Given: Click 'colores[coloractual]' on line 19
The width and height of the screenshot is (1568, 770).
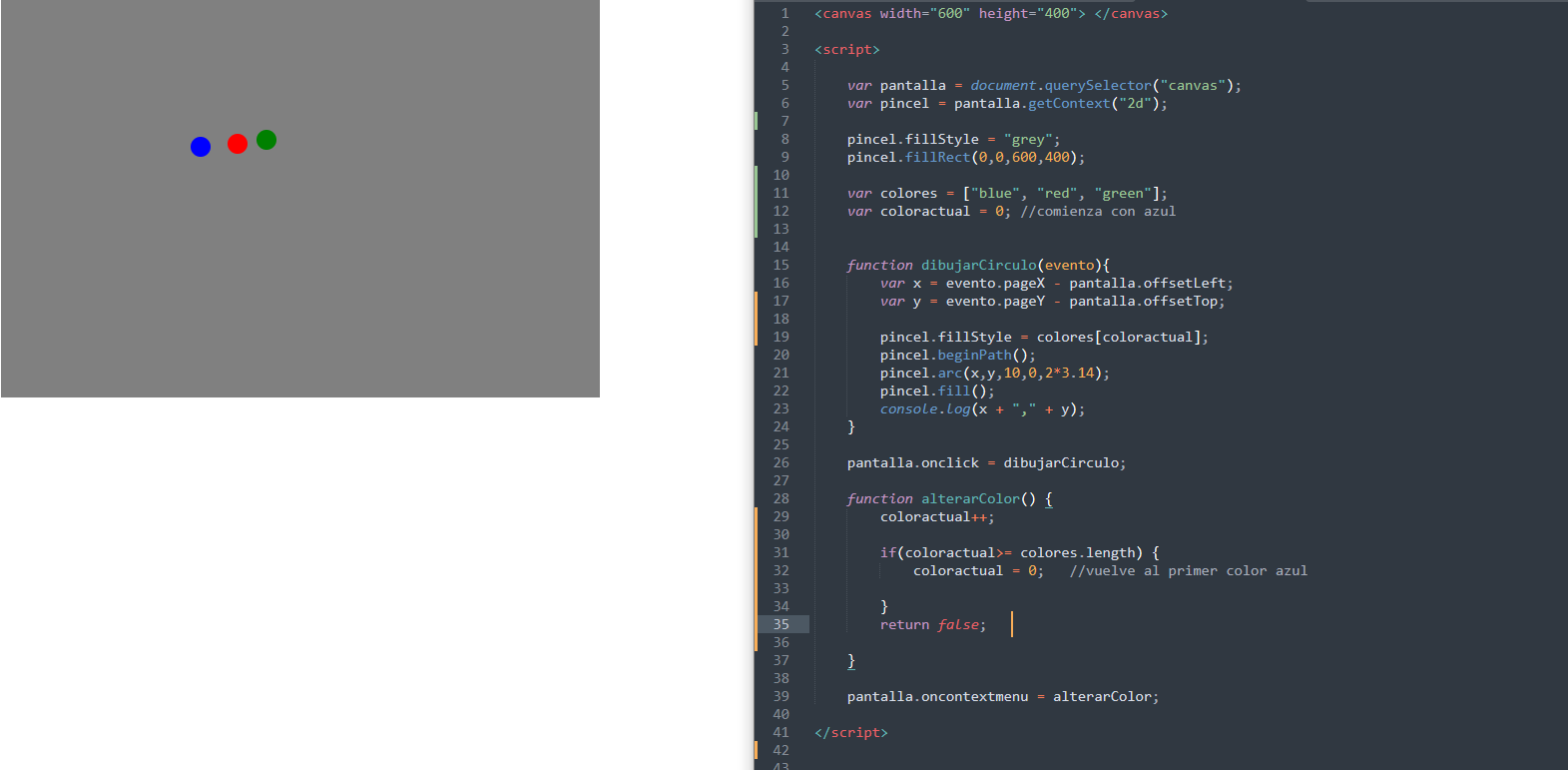Looking at the screenshot, I should (1119, 338).
